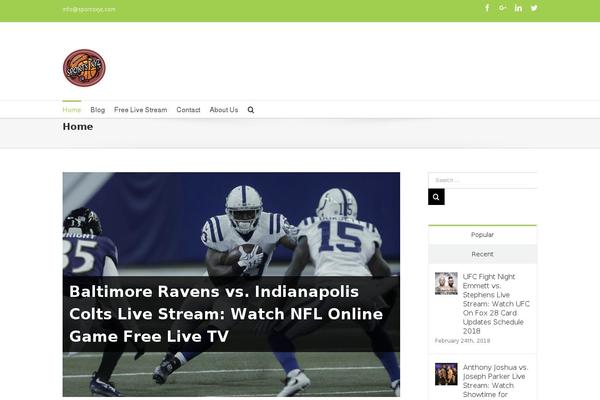This screenshot has width=600, height=400.
Task: Open the Free Live Stream menu item
Action: tap(140, 110)
